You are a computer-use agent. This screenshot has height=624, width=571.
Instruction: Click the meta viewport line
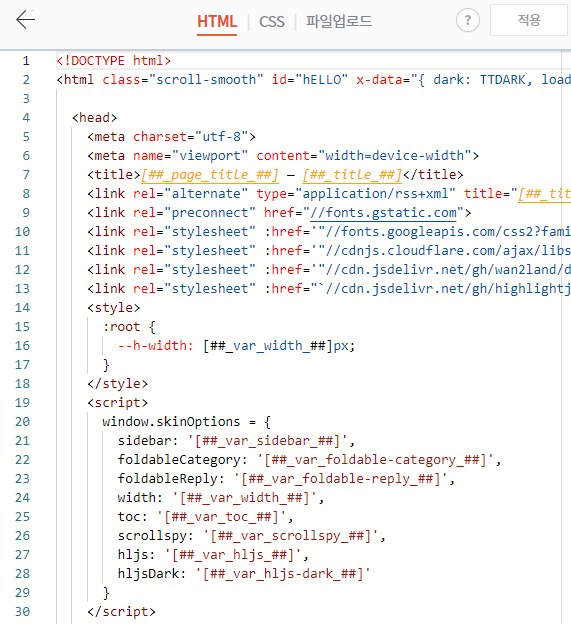(x=283, y=156)
